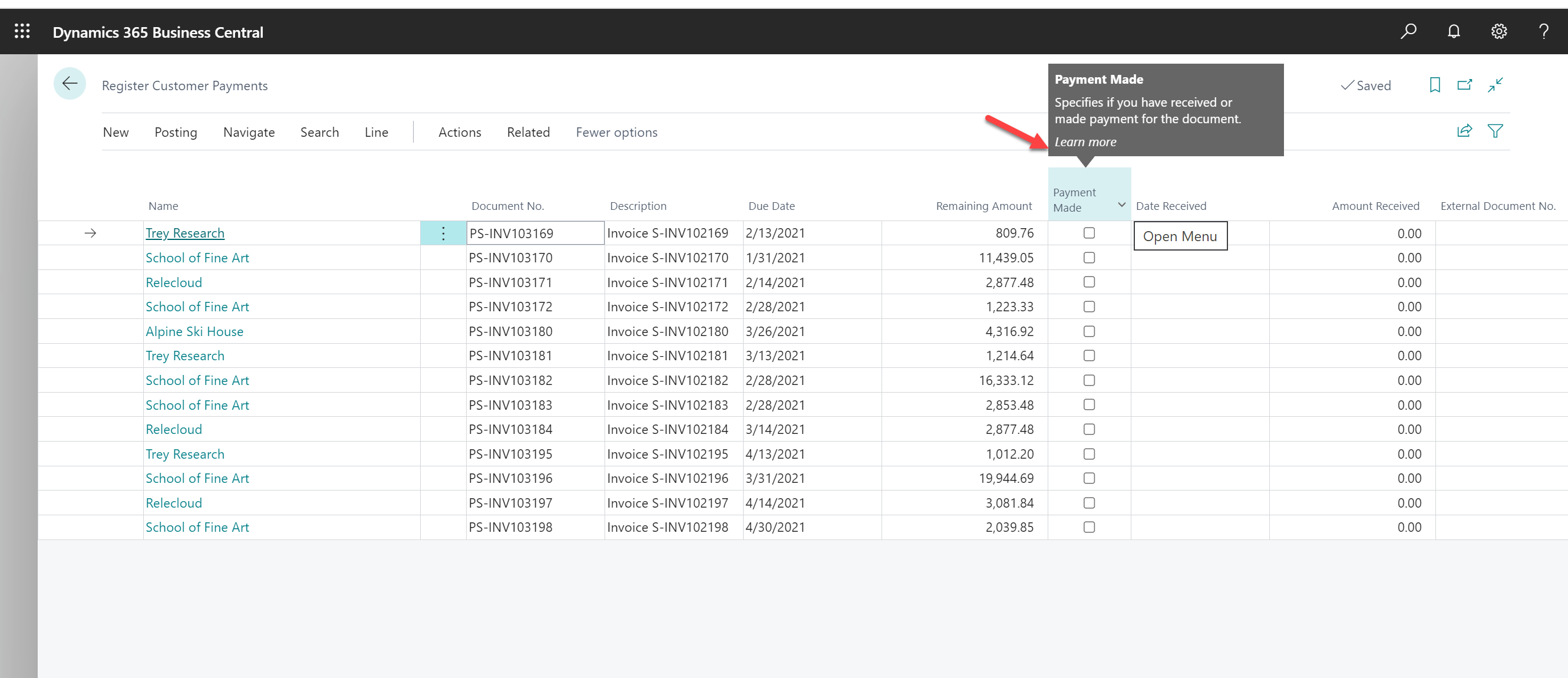Open the row ellipsis menu on PS-INV103169
The height and width of the screenshot is (678, 1568).
[443, 233]
